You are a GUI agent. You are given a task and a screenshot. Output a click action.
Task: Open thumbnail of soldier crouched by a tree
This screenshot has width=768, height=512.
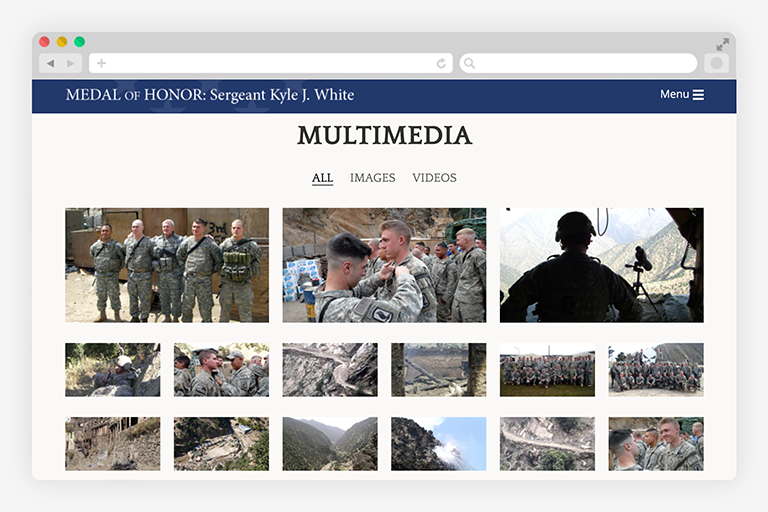(113, 369)
